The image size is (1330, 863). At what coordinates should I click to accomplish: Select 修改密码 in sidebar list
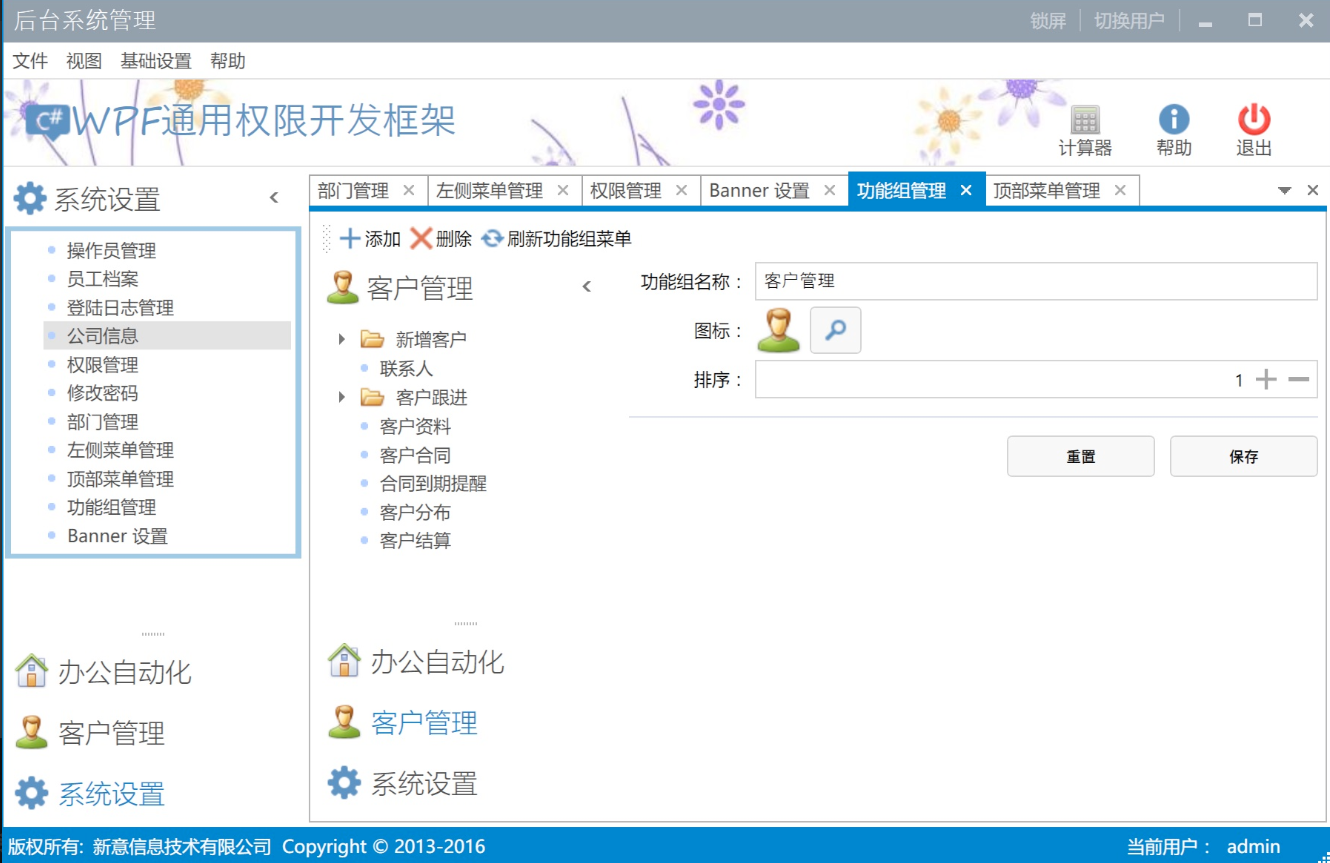coord(103,393)
